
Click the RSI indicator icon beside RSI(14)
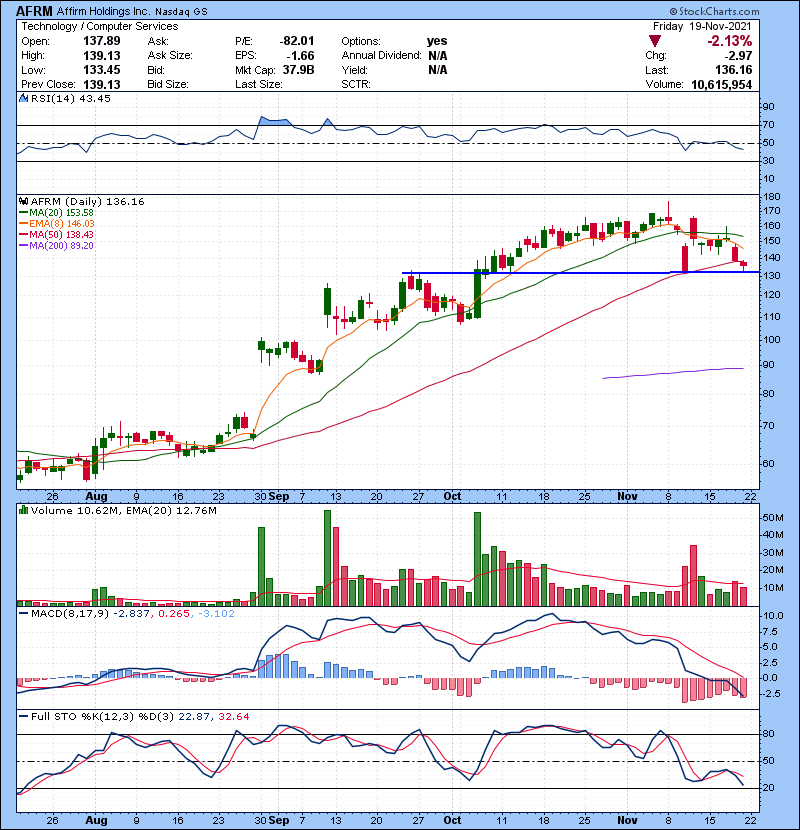[23, 98]
